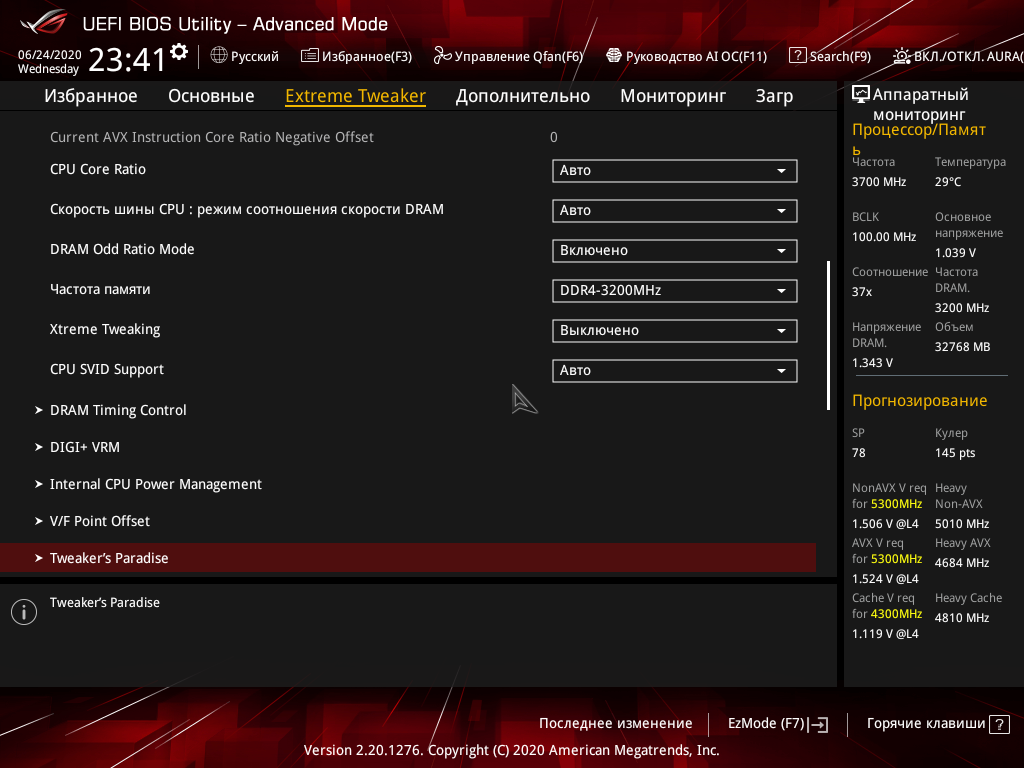
Task: Click CPU Core Ratio label
Action: pyautogui.click(x=98, y=169)
